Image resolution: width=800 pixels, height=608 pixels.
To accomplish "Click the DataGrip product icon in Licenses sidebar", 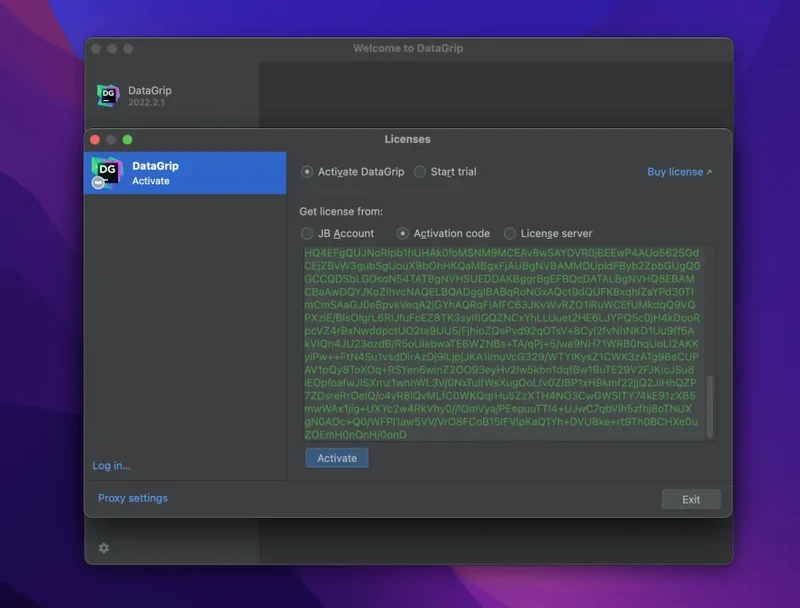I will 105,173.
